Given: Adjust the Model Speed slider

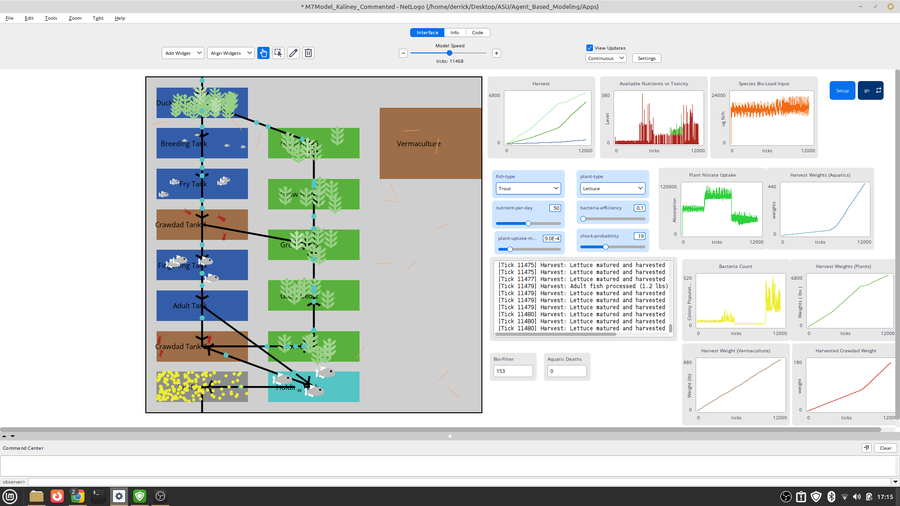Looking at the screenshot, I should click(449, 53).
